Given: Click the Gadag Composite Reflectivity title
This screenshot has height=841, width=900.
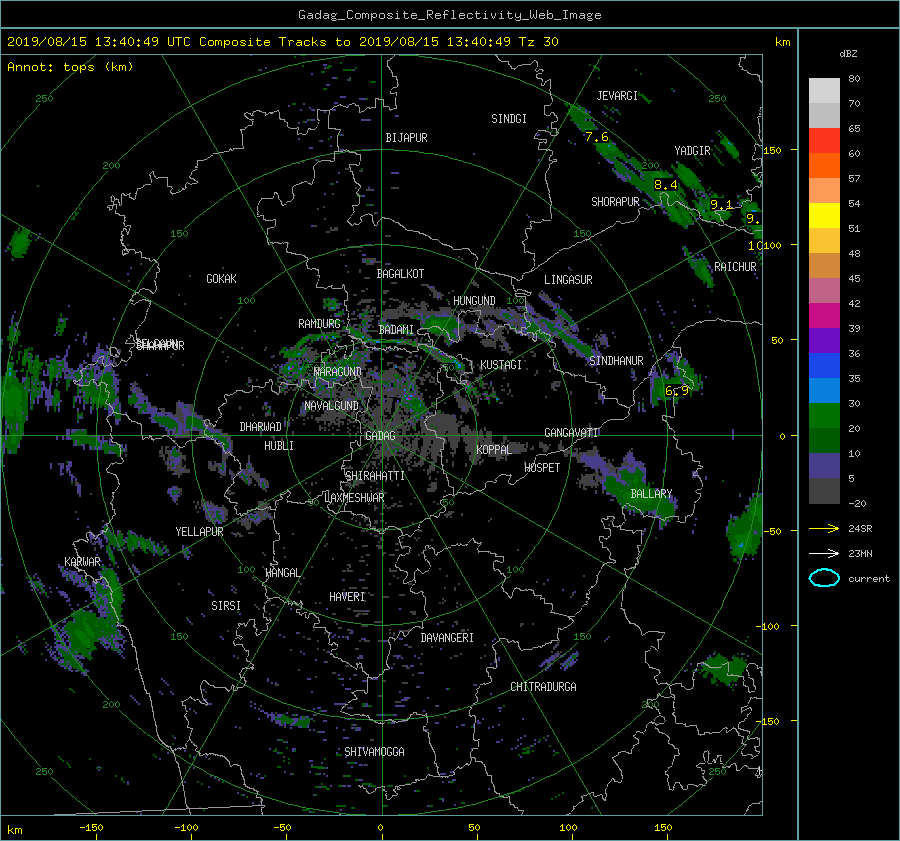Looking at the screenshot, I should 449,15.
